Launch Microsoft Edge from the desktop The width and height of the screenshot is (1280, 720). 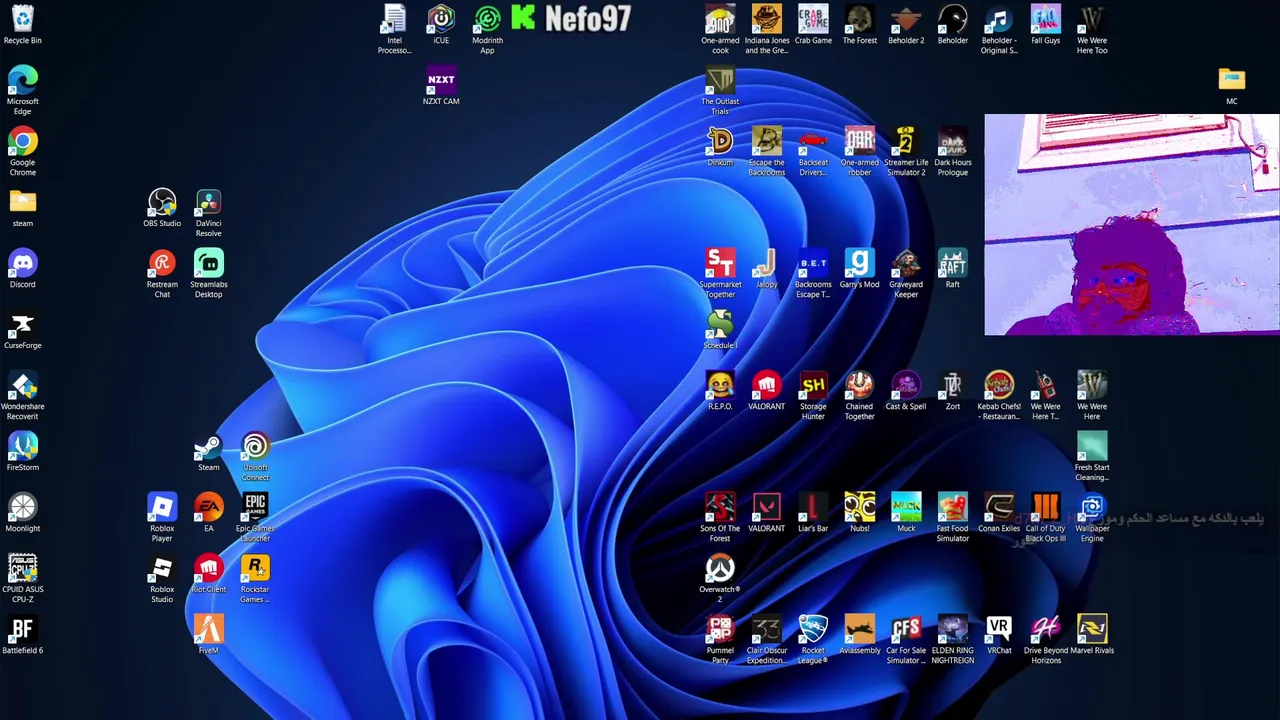click(22, 91)
